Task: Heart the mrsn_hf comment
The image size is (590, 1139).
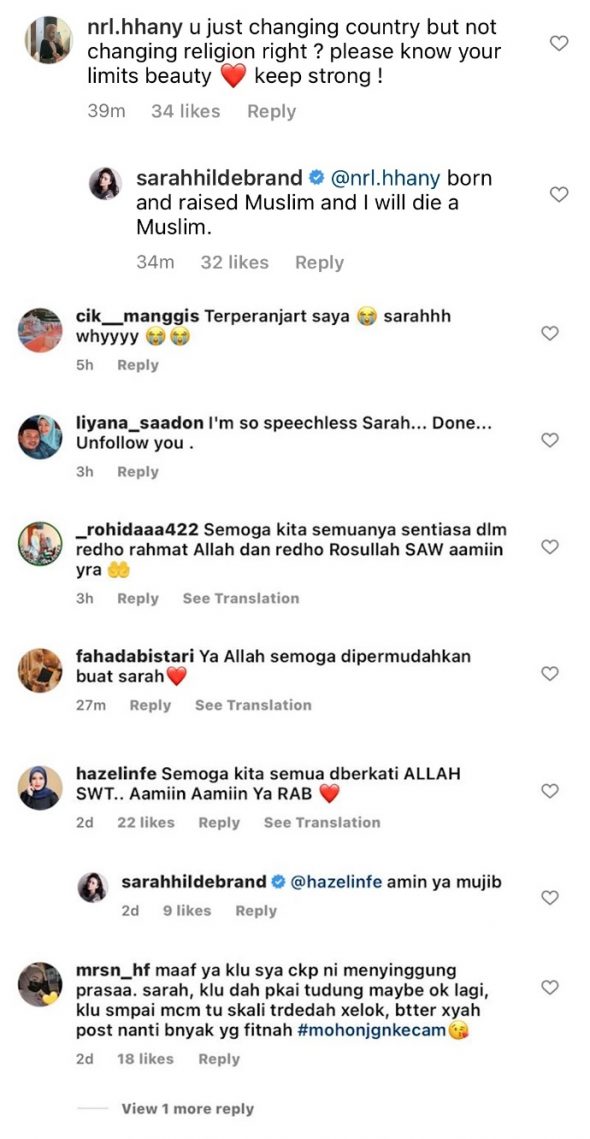Action: coord(551,987)
